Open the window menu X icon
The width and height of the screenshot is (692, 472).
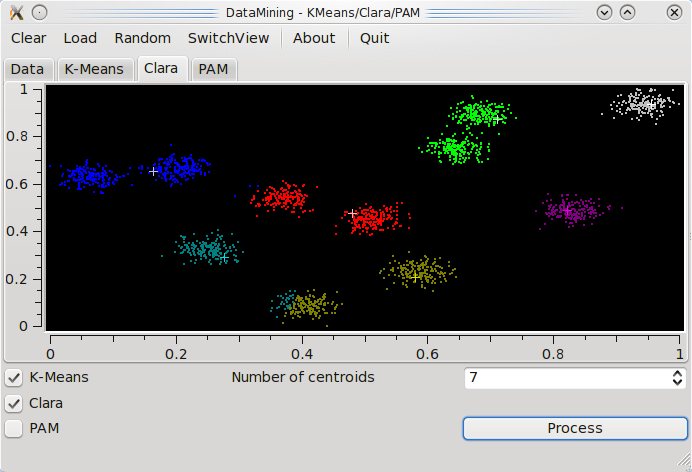[16, 12]
